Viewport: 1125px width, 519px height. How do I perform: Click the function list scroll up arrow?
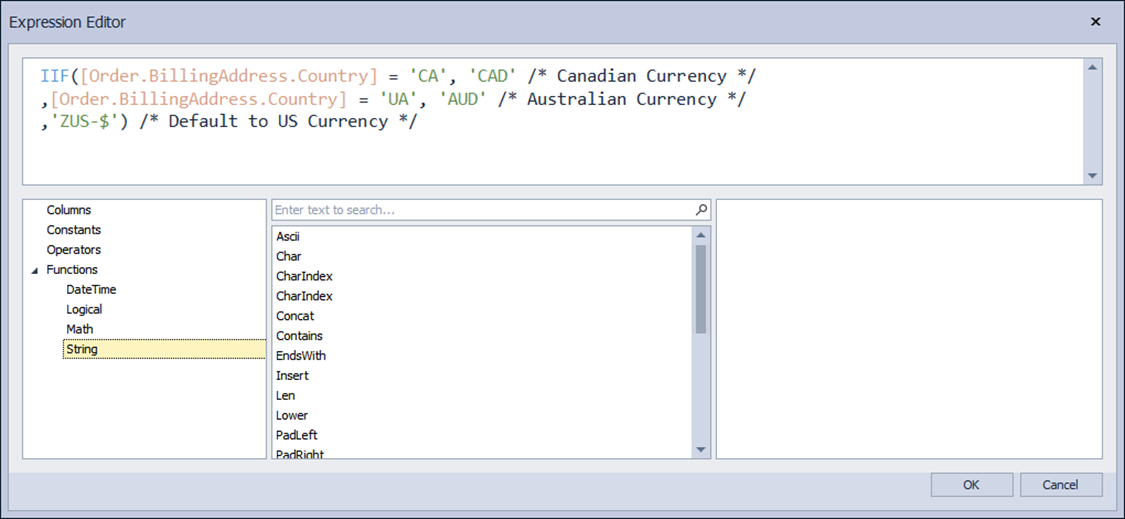tap(701, 235)
